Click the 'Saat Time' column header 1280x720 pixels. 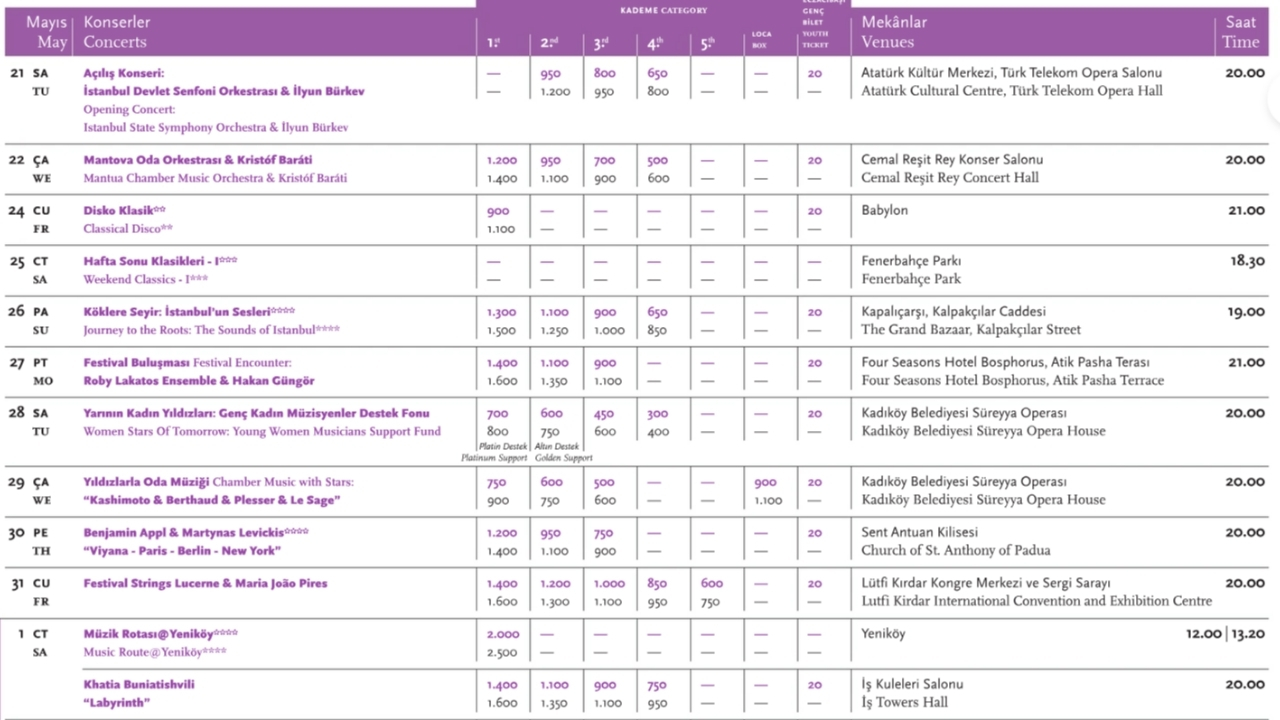[x=1241, y=32]
